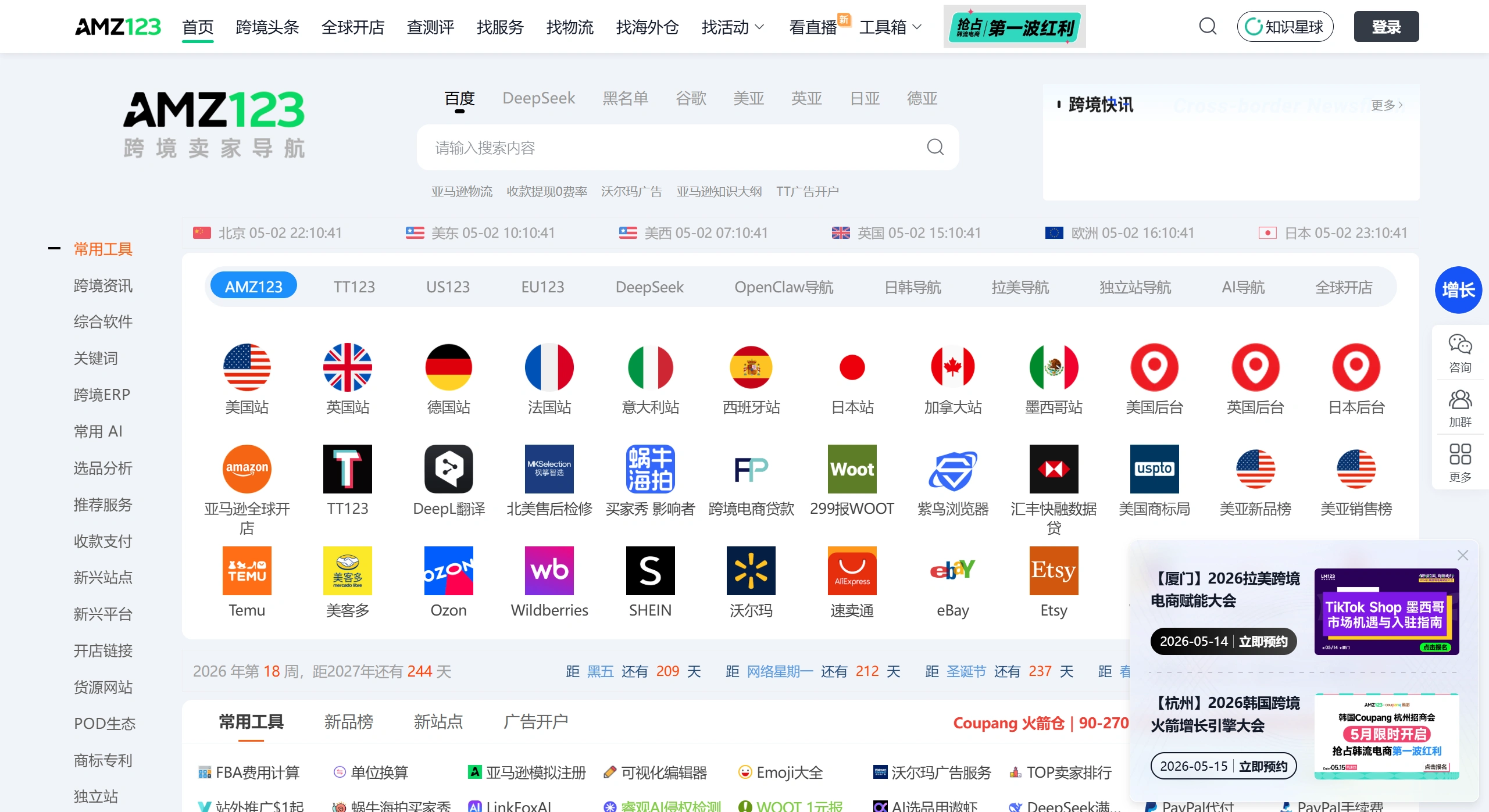Open 找物流 in top menu
The height and width of the screenshot is (812, 1489).
[x=570, y=27]
